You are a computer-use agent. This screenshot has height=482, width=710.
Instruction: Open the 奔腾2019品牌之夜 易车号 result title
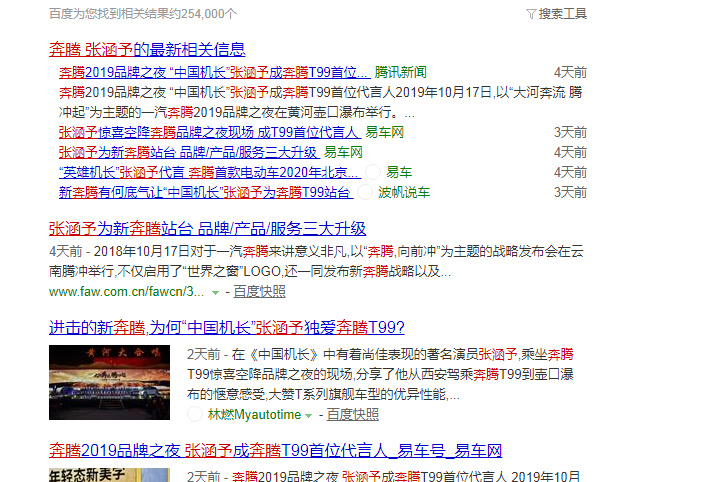click(275, 449)
